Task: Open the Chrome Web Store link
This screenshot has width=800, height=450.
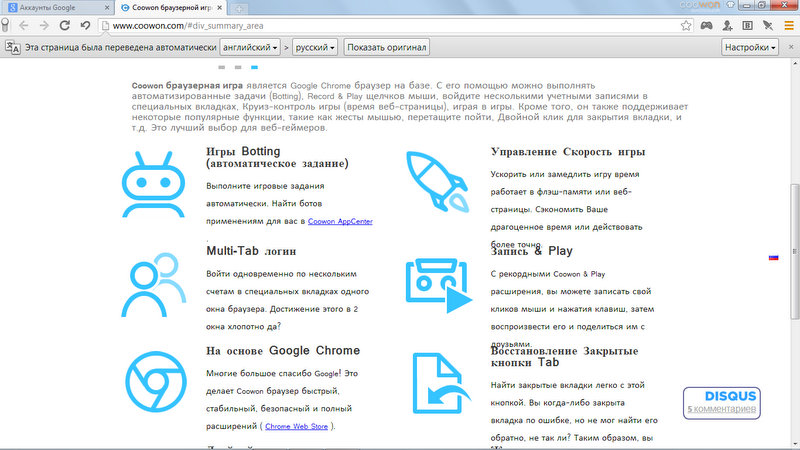Action: coord(296,427)
